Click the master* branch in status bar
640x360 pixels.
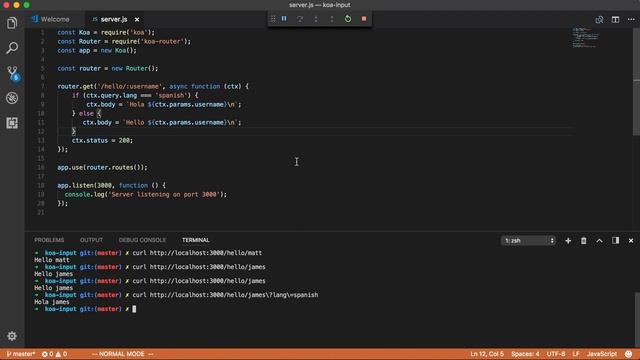tap(20, 354)
